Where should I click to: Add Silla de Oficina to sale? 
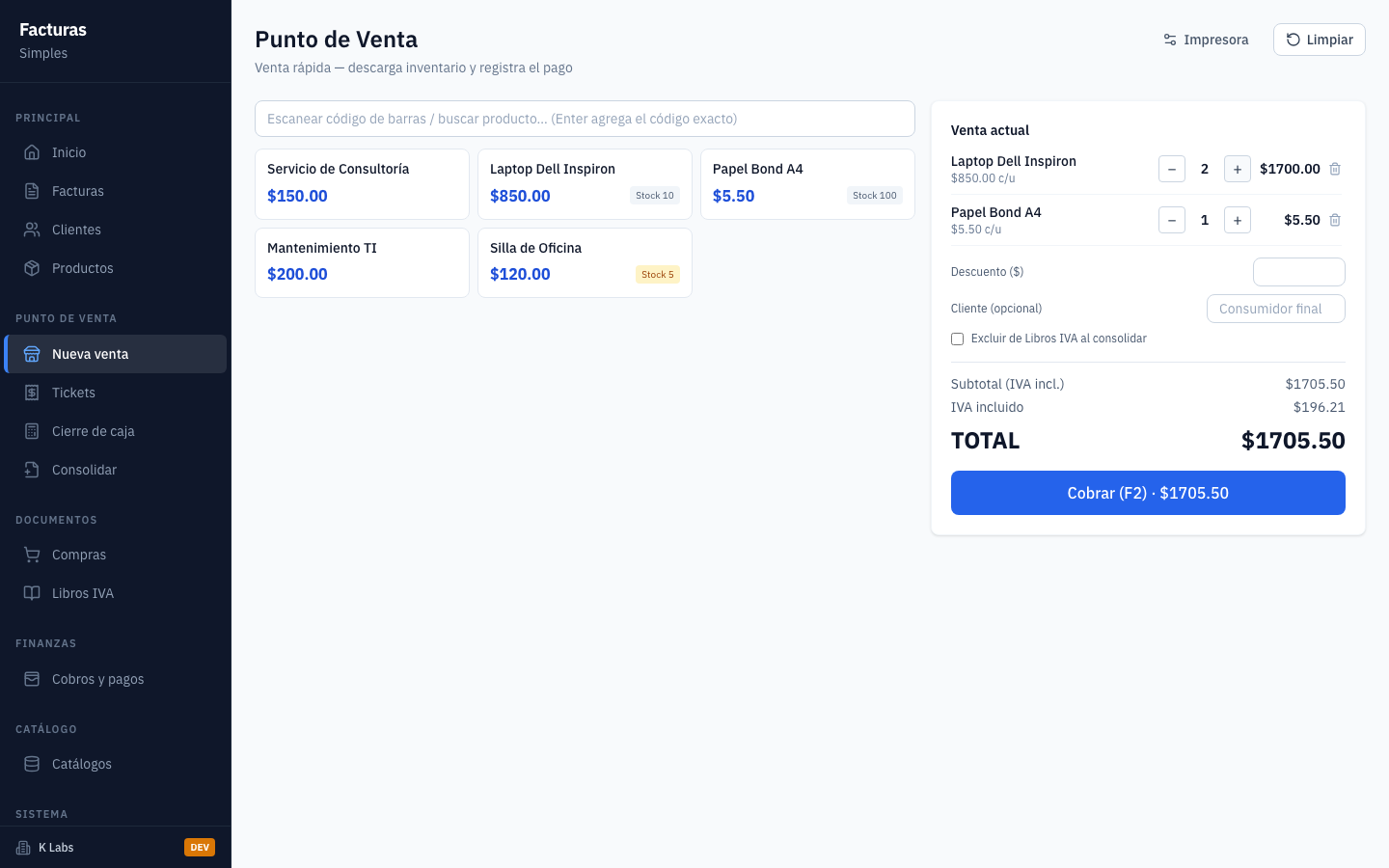tap(585, 262)
